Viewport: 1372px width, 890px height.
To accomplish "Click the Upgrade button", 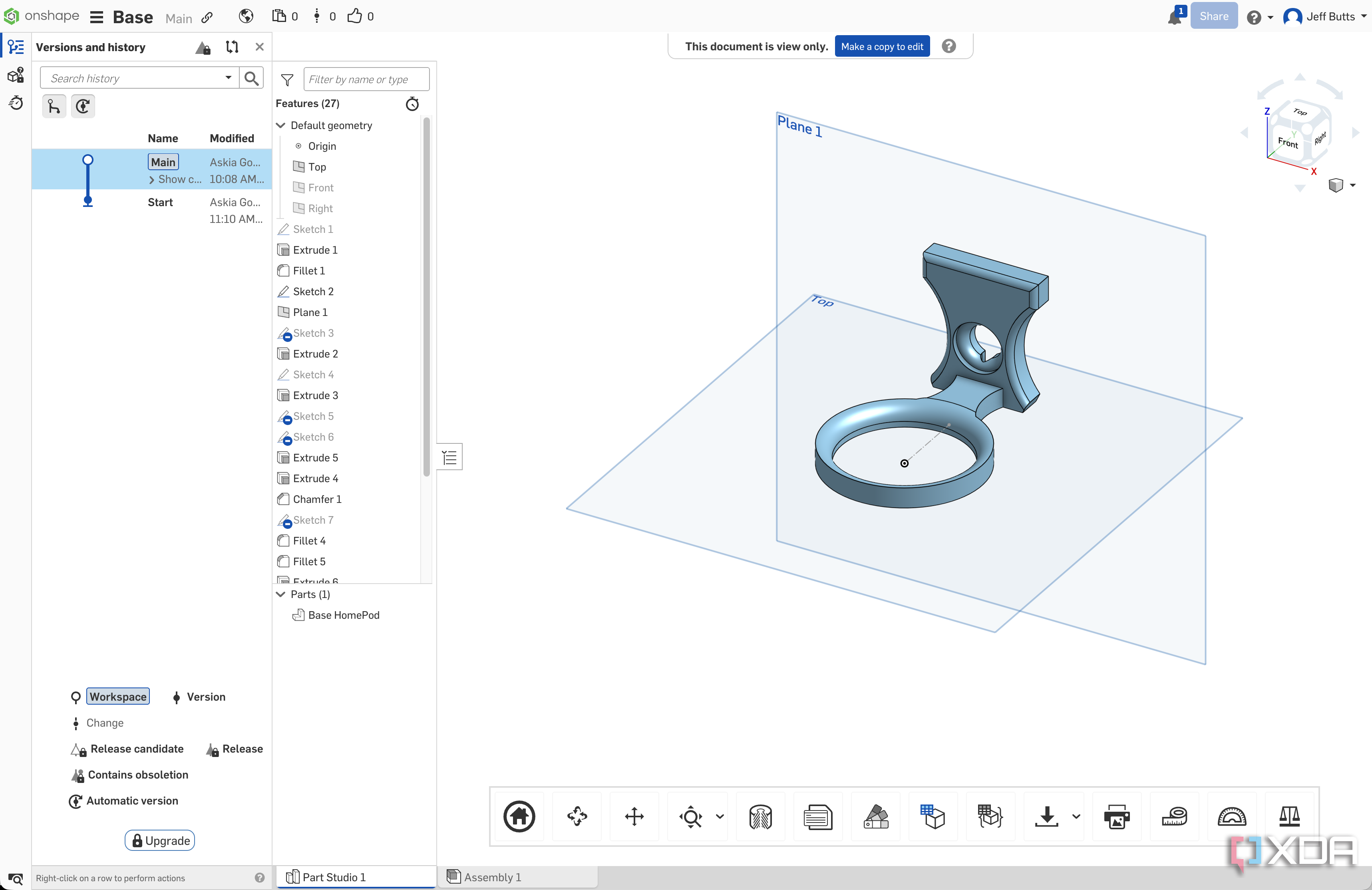I will click(x=160, y=840).
